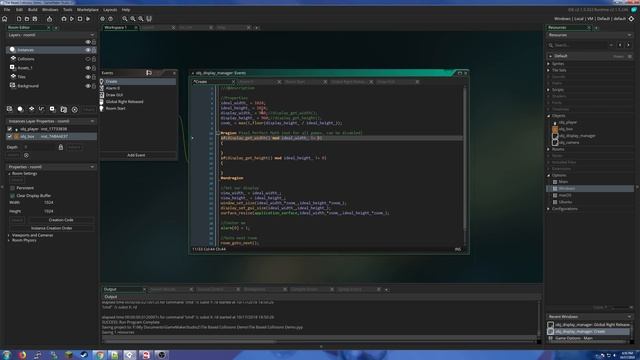Click the Debug toolbar icon
The height and width of the screenshot is (360, 640).
(64, 19)
